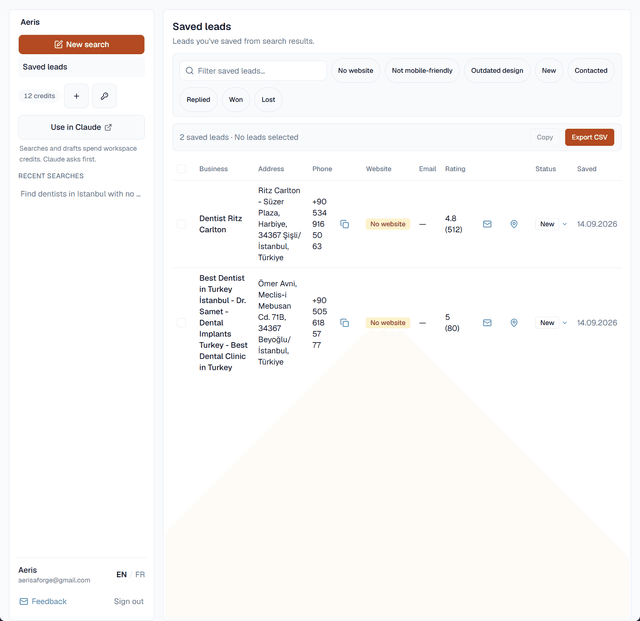
Task: Click the Website column header
Action: coord(378,169)
